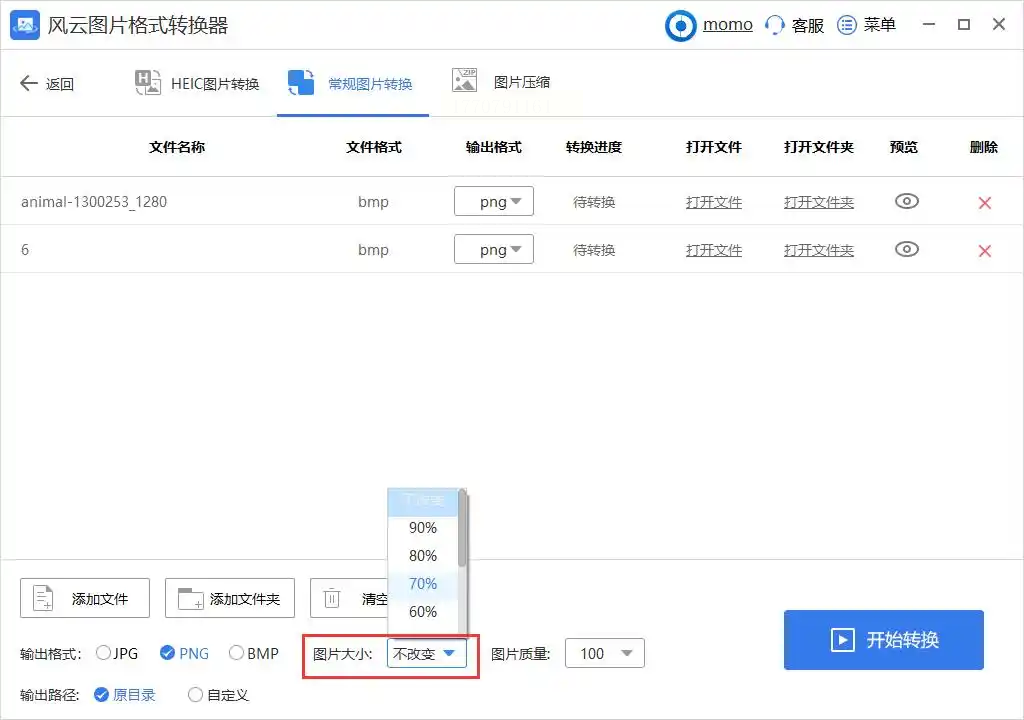Click the add file document icon
The width and height of the screenshot is (1024, 720).
pos(43,598)
